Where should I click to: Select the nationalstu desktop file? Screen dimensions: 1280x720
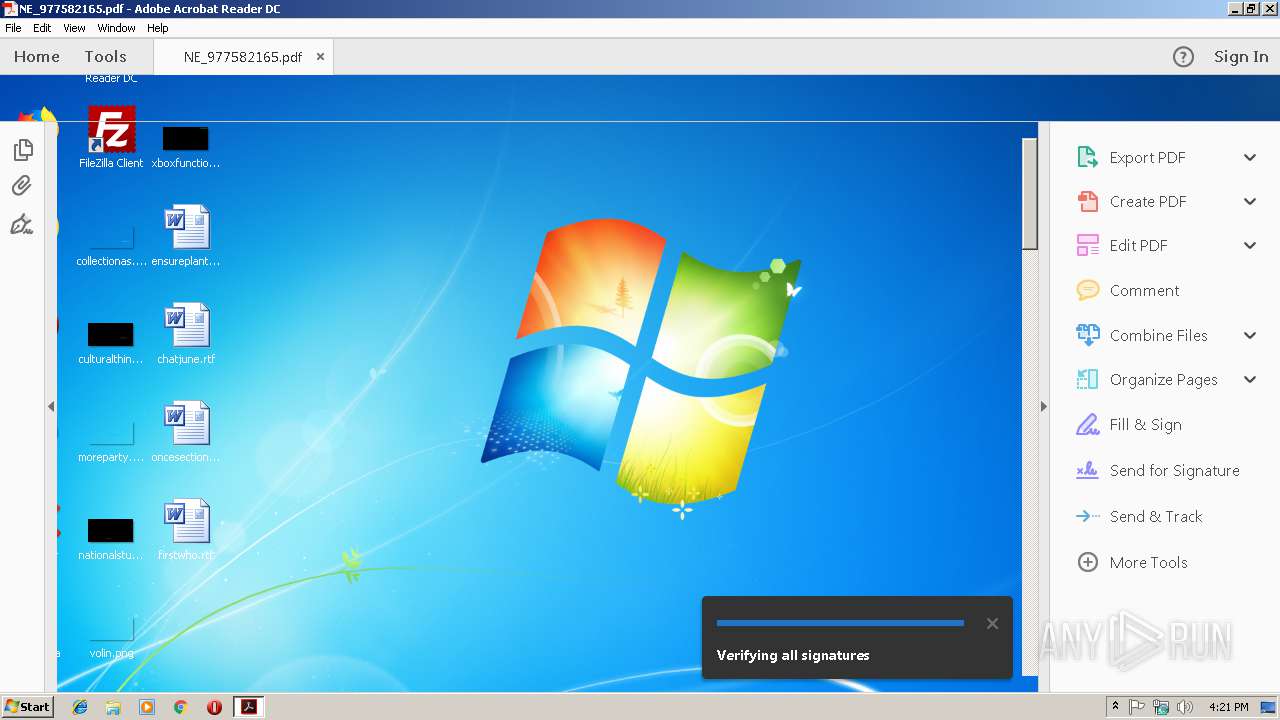click(111, 538)
